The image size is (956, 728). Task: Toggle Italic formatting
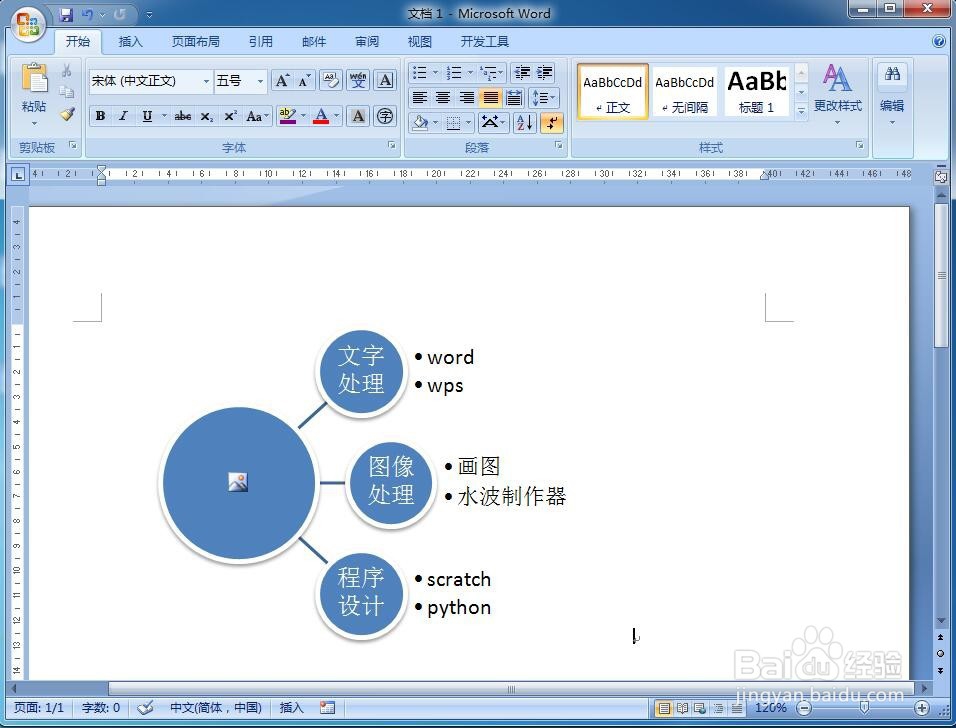123,116
